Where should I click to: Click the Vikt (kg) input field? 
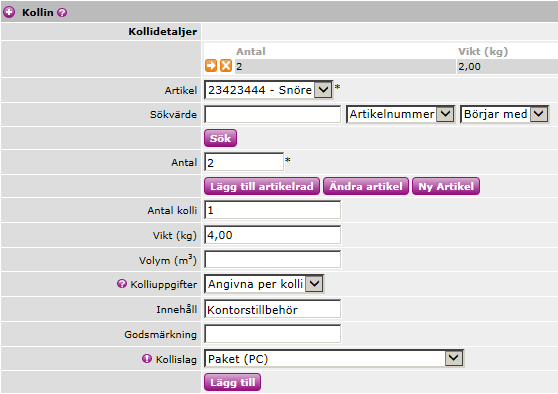(273, 235)
